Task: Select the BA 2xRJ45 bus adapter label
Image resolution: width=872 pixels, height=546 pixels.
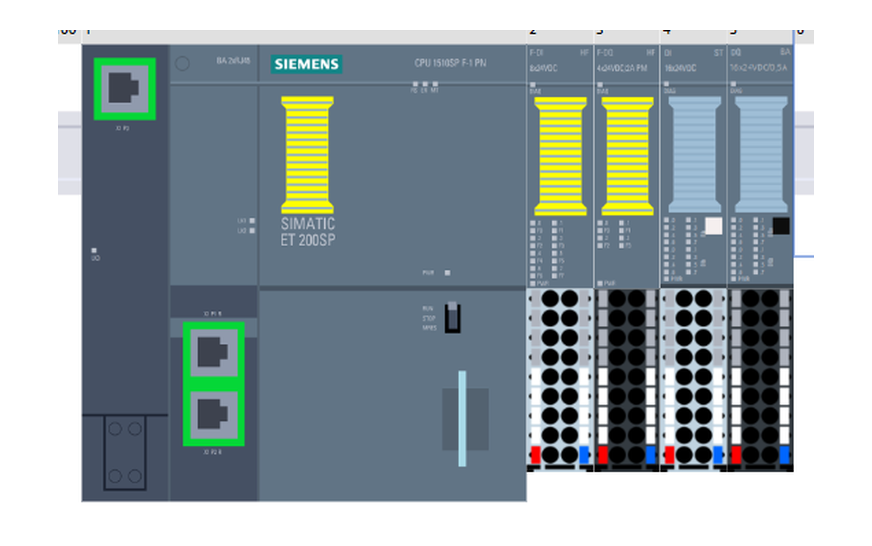Action: pyautogui.click(x=233, y=60)
